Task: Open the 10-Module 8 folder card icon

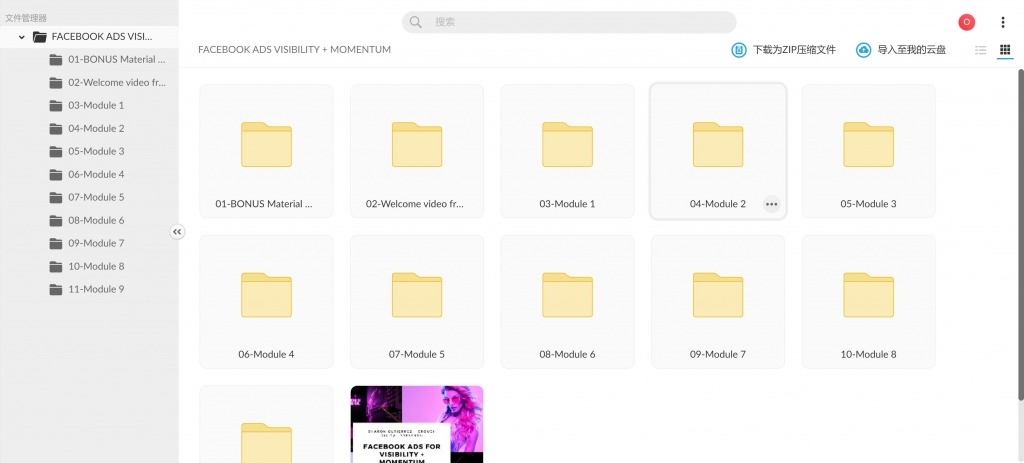Action: pyautogui.click(x=869, y=295)
